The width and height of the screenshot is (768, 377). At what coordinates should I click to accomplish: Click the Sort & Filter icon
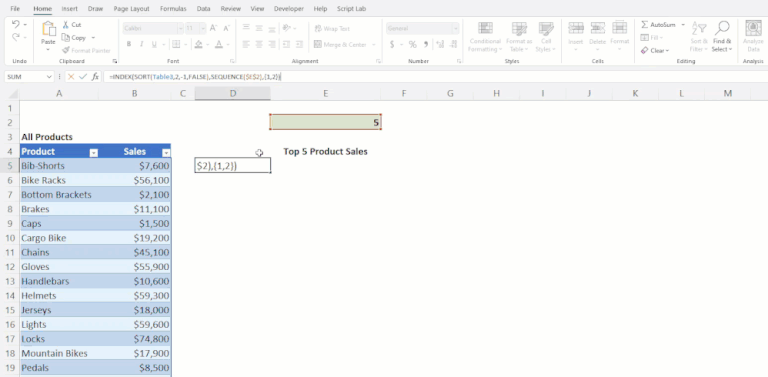tap(699, 28)
